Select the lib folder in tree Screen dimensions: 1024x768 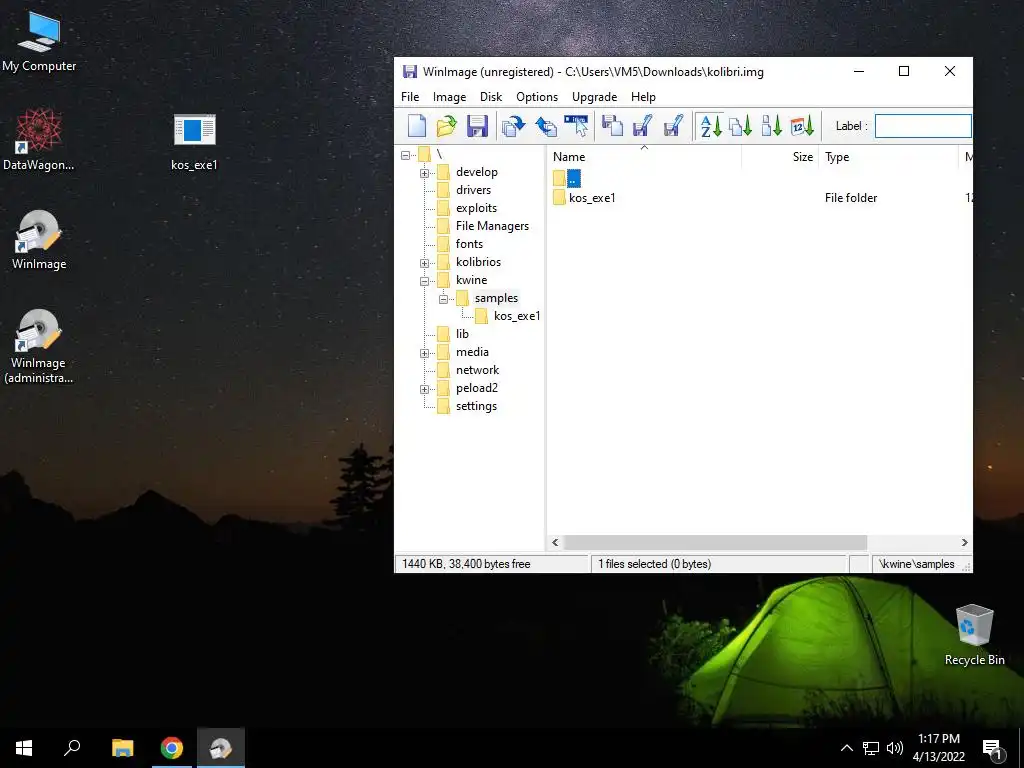pos(462,334)
